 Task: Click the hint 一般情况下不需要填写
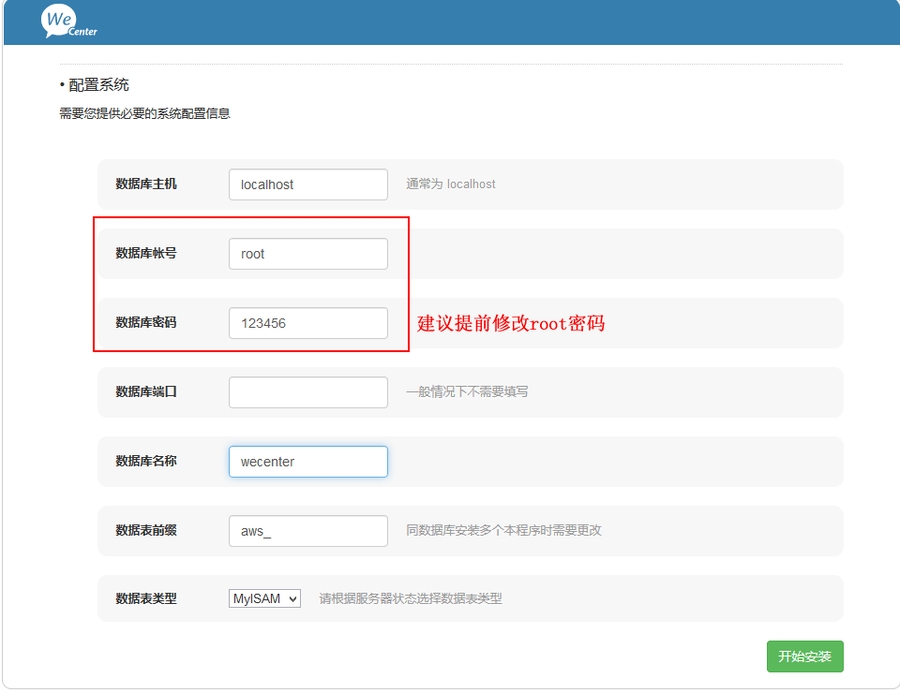point(466,392)
